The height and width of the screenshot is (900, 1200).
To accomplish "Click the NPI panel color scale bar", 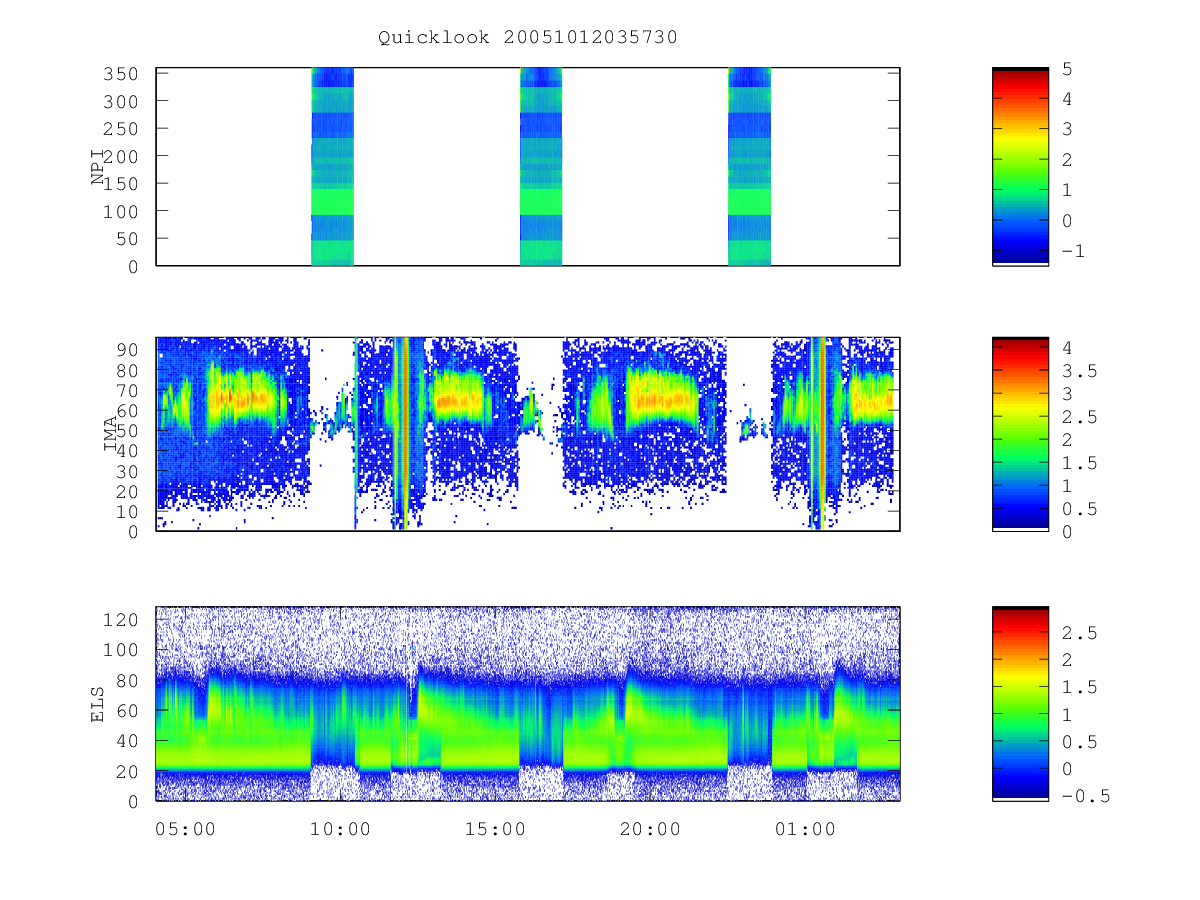I will 1020,166.
